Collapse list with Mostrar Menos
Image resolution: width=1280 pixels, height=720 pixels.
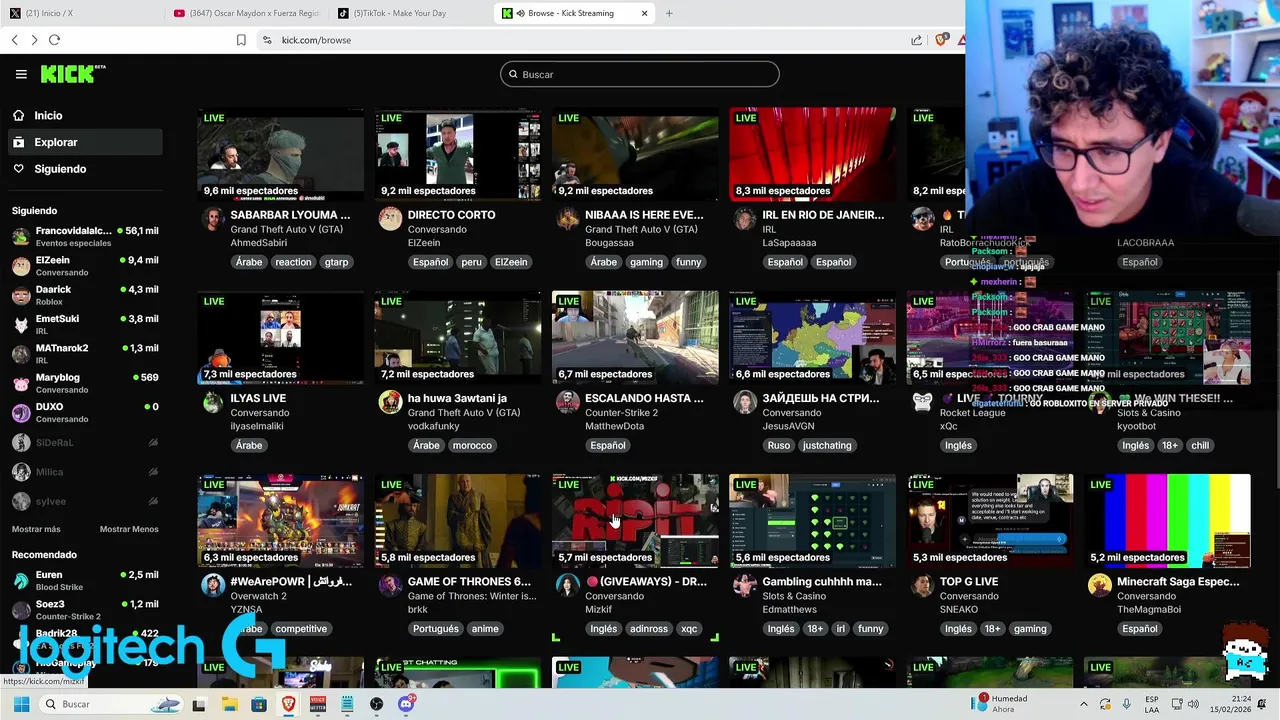(129, 529)
